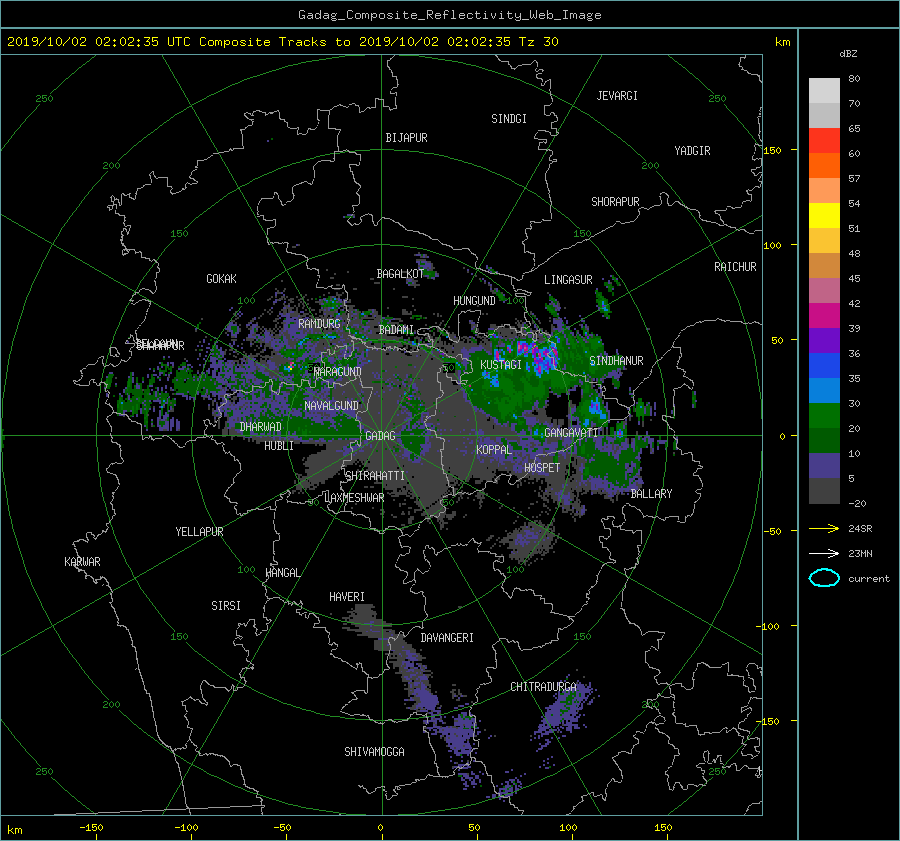This screenshot has height=841, width=900.
Task: Click the HUNGUND city label
Action: tap(474, 300)
